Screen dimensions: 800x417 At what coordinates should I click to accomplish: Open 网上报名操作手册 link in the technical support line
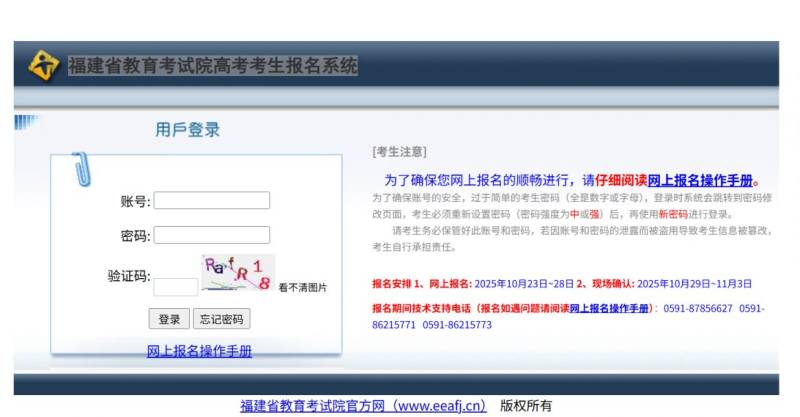pos(610,309)
